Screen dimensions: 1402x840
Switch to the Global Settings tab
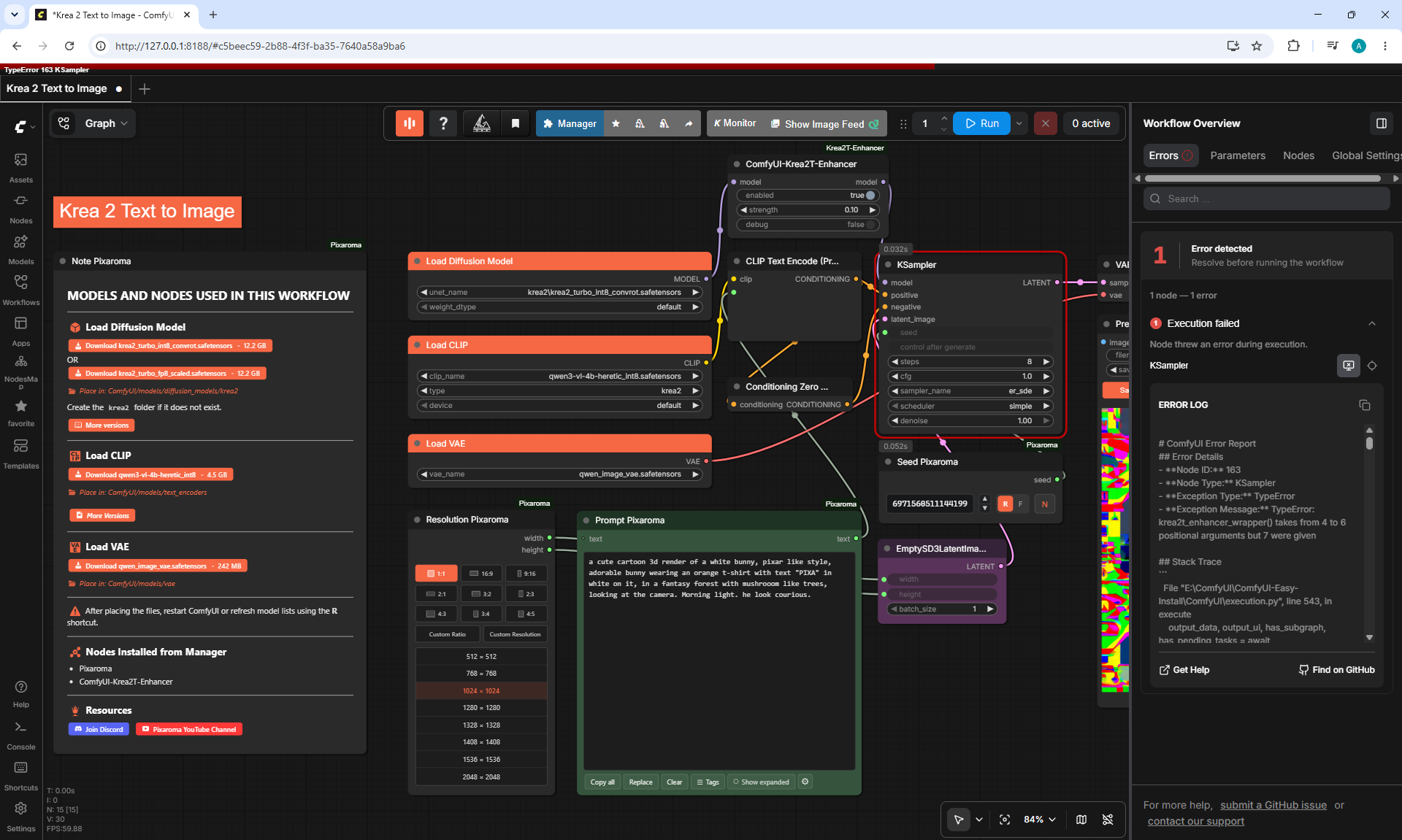tap(1365, 155)
